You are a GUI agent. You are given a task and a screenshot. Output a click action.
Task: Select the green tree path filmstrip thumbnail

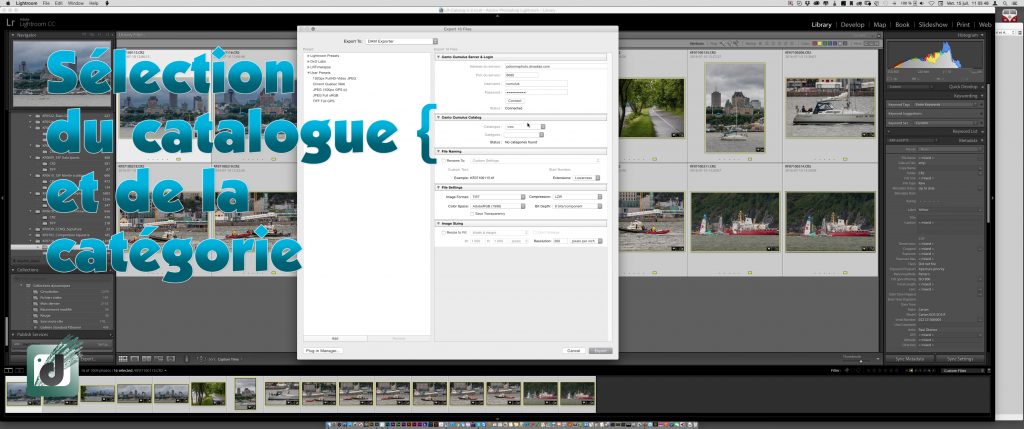click(208, 394)
